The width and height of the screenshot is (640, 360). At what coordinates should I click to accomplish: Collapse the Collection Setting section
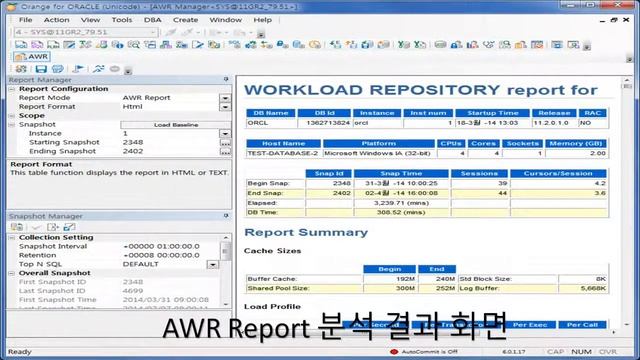pyautogui.click(x=12, y=238)
